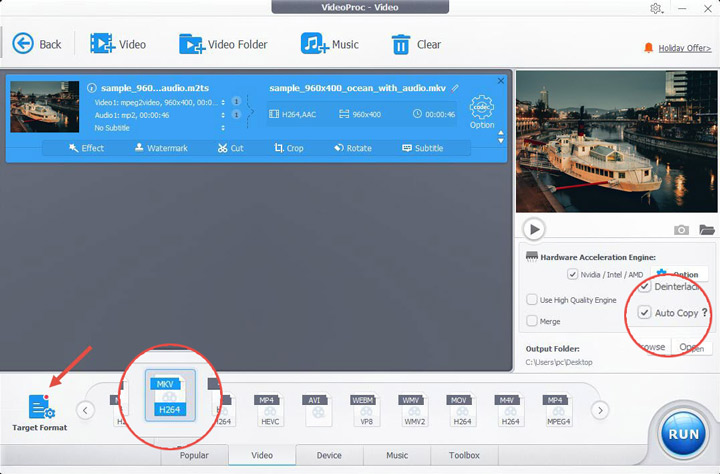Select WMV WMV2 format
The width and height of the screenshot is (720, 474).
413,410
